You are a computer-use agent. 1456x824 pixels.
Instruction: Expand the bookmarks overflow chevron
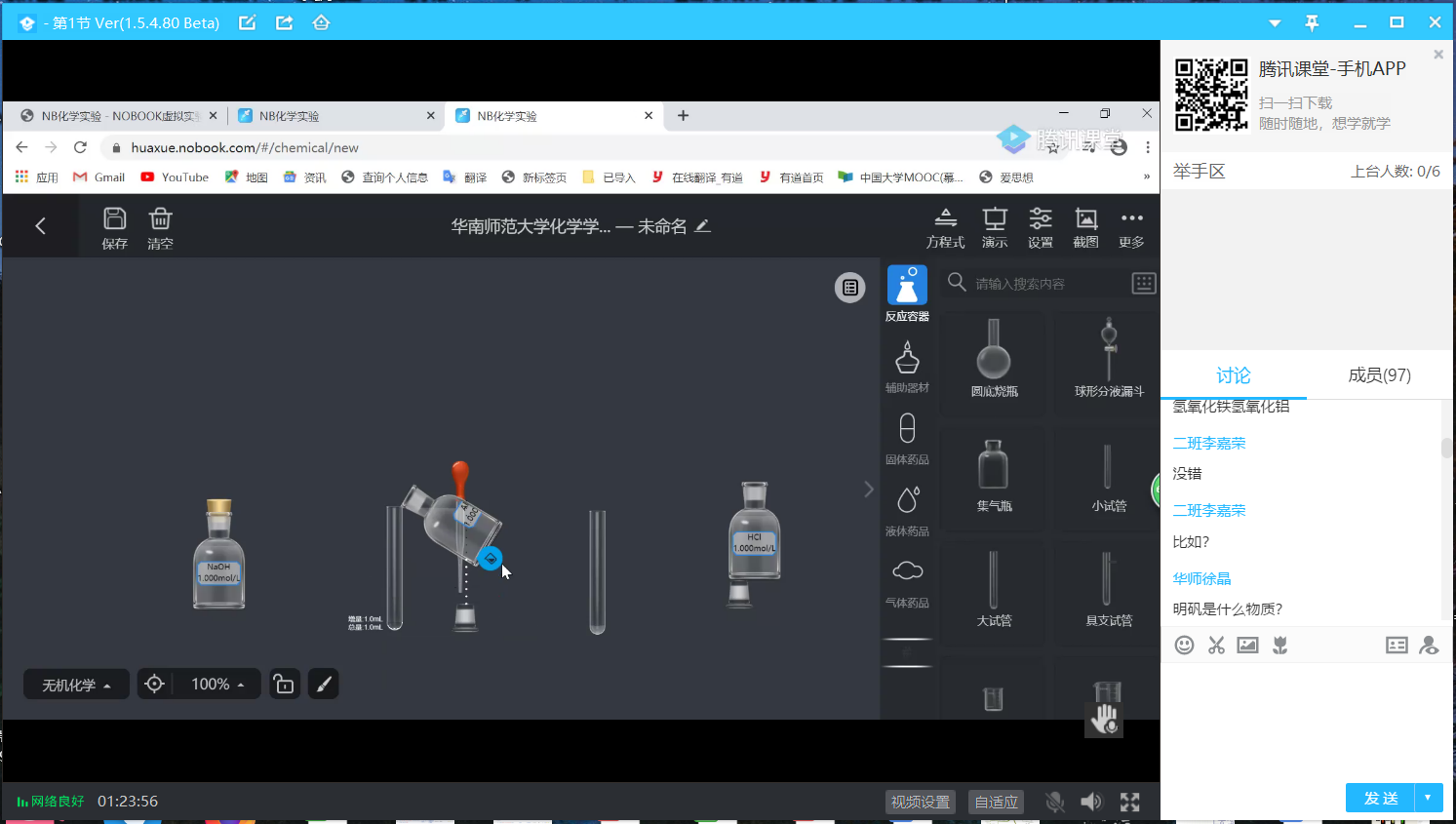tap(1147, 177)
